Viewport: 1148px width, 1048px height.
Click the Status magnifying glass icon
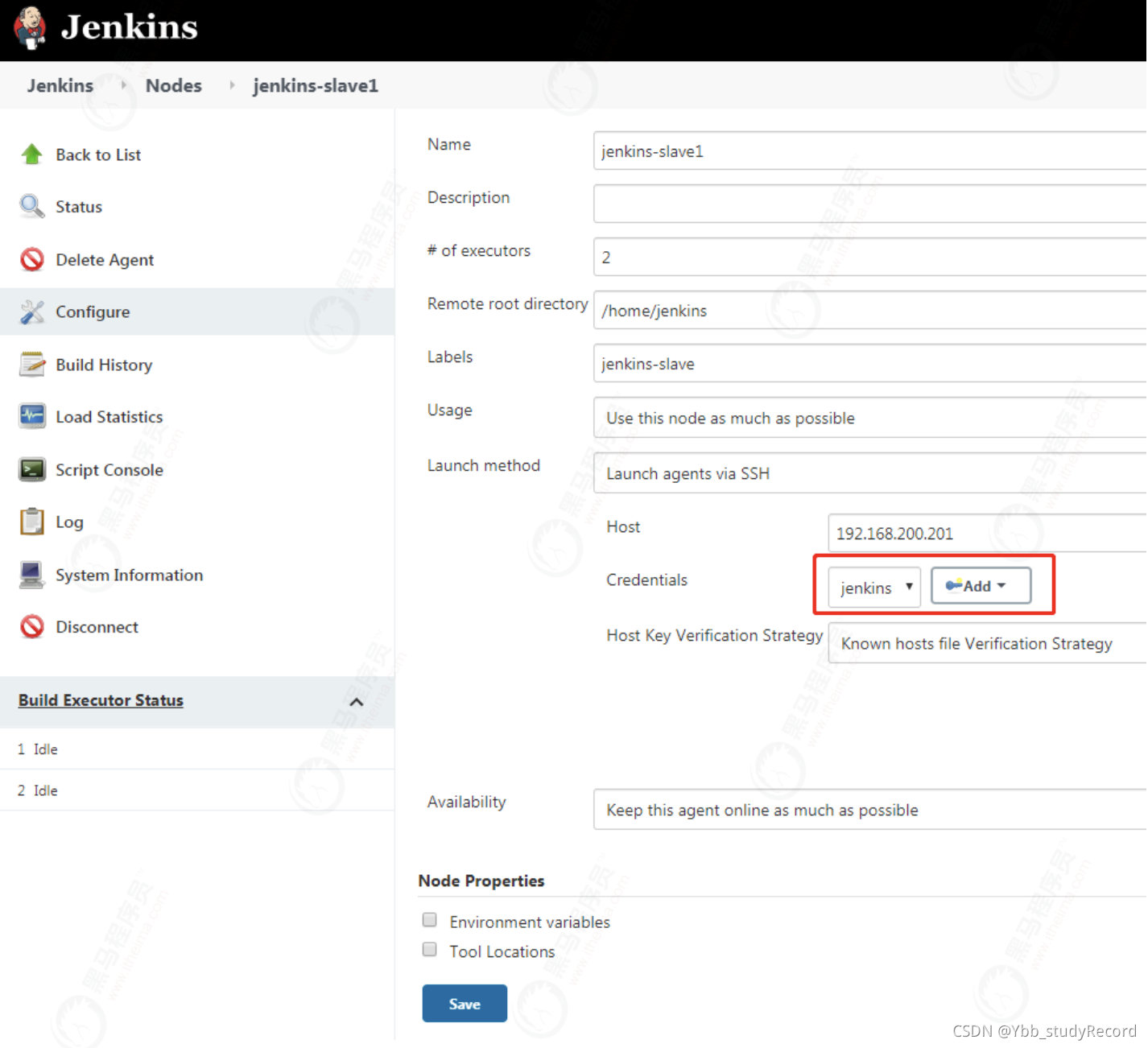click(32, 207)
